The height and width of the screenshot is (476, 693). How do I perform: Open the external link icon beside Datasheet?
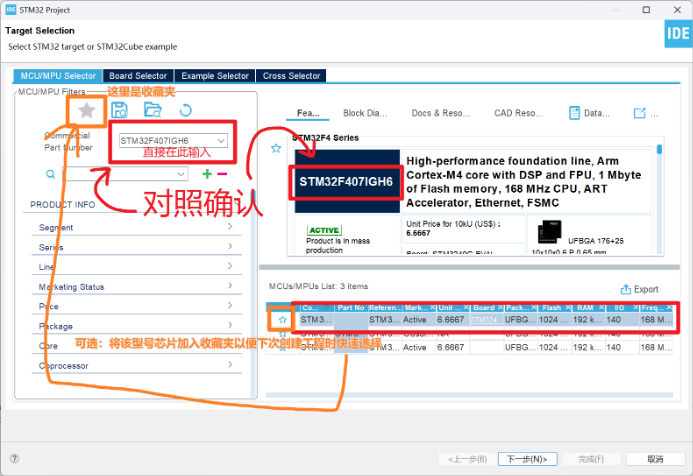tap(640, 113)
